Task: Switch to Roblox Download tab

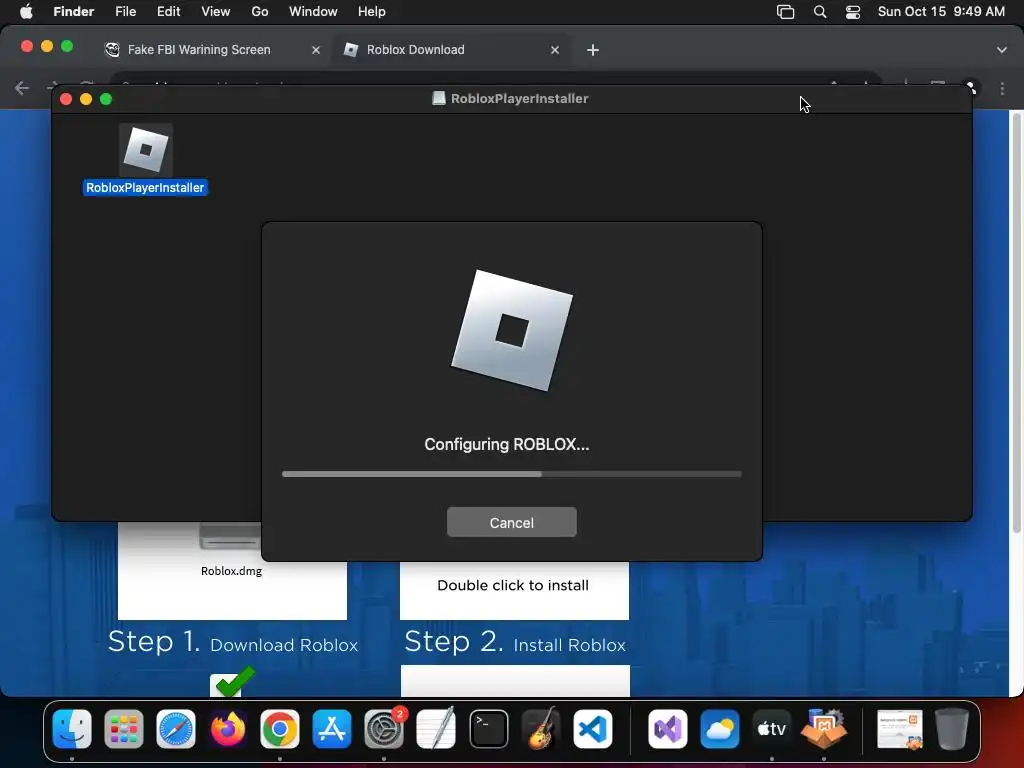Action: [451, 50]
